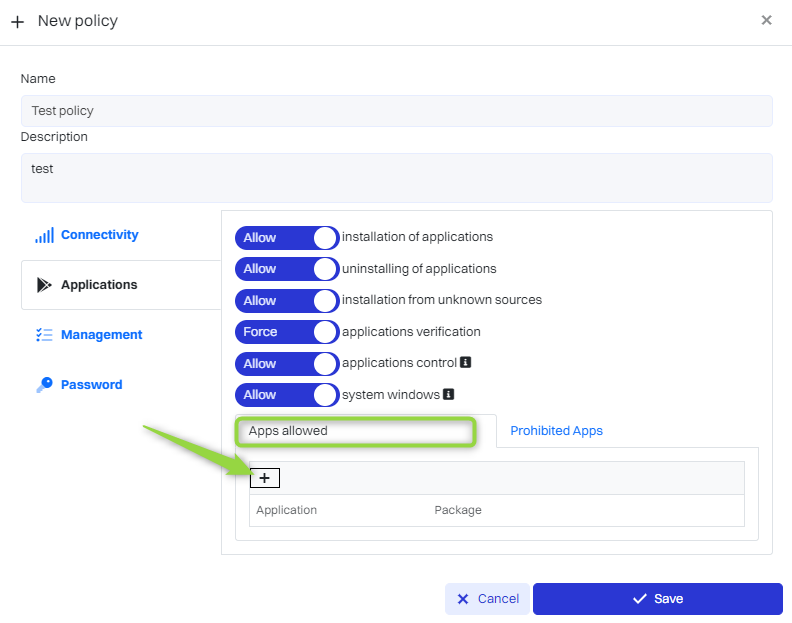Click info icon beside system windows
792x623 pixels.
[449, 394]
